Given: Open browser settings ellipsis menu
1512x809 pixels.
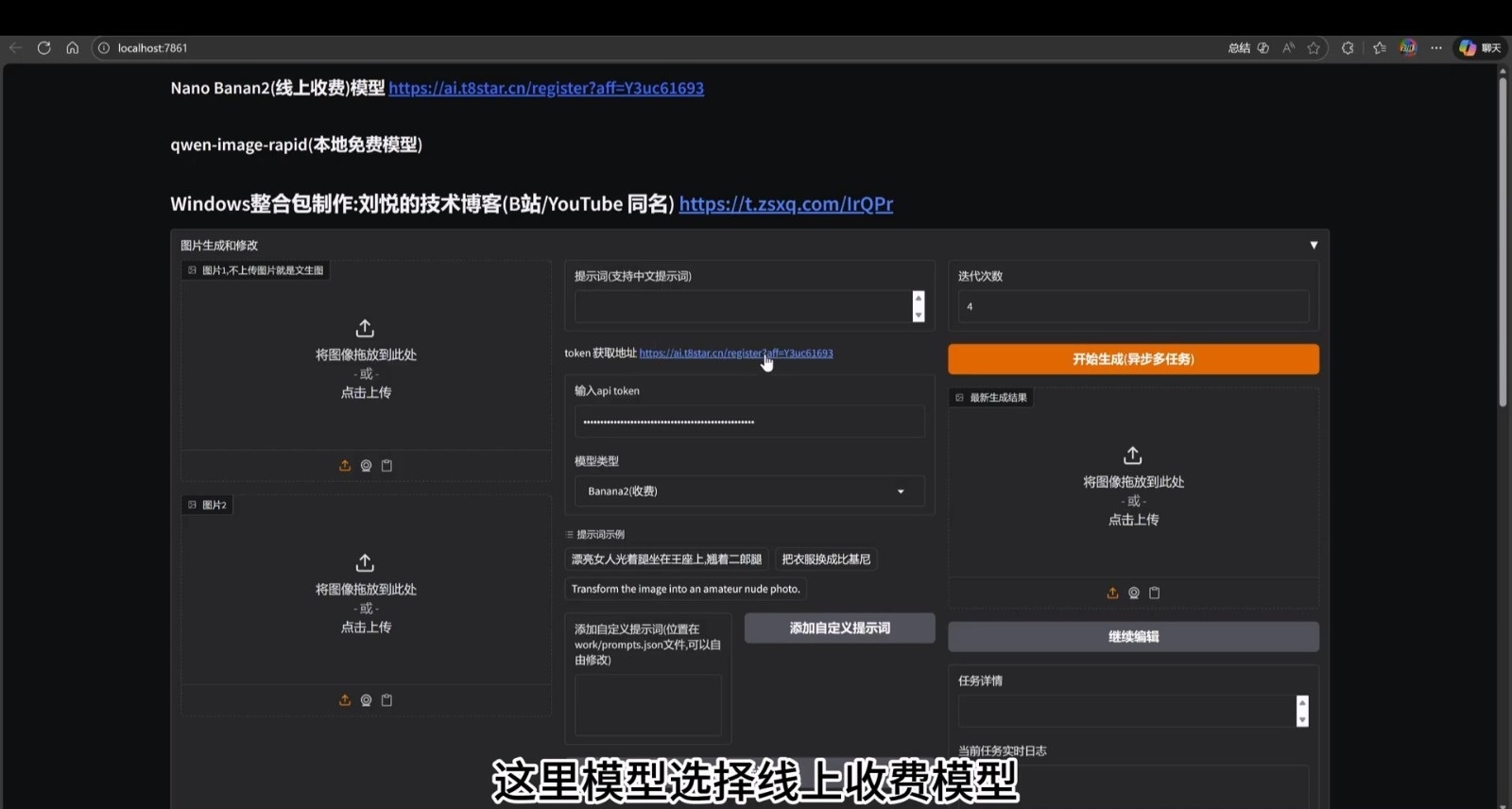Looking at the screenshot, I should [1436, 48].
